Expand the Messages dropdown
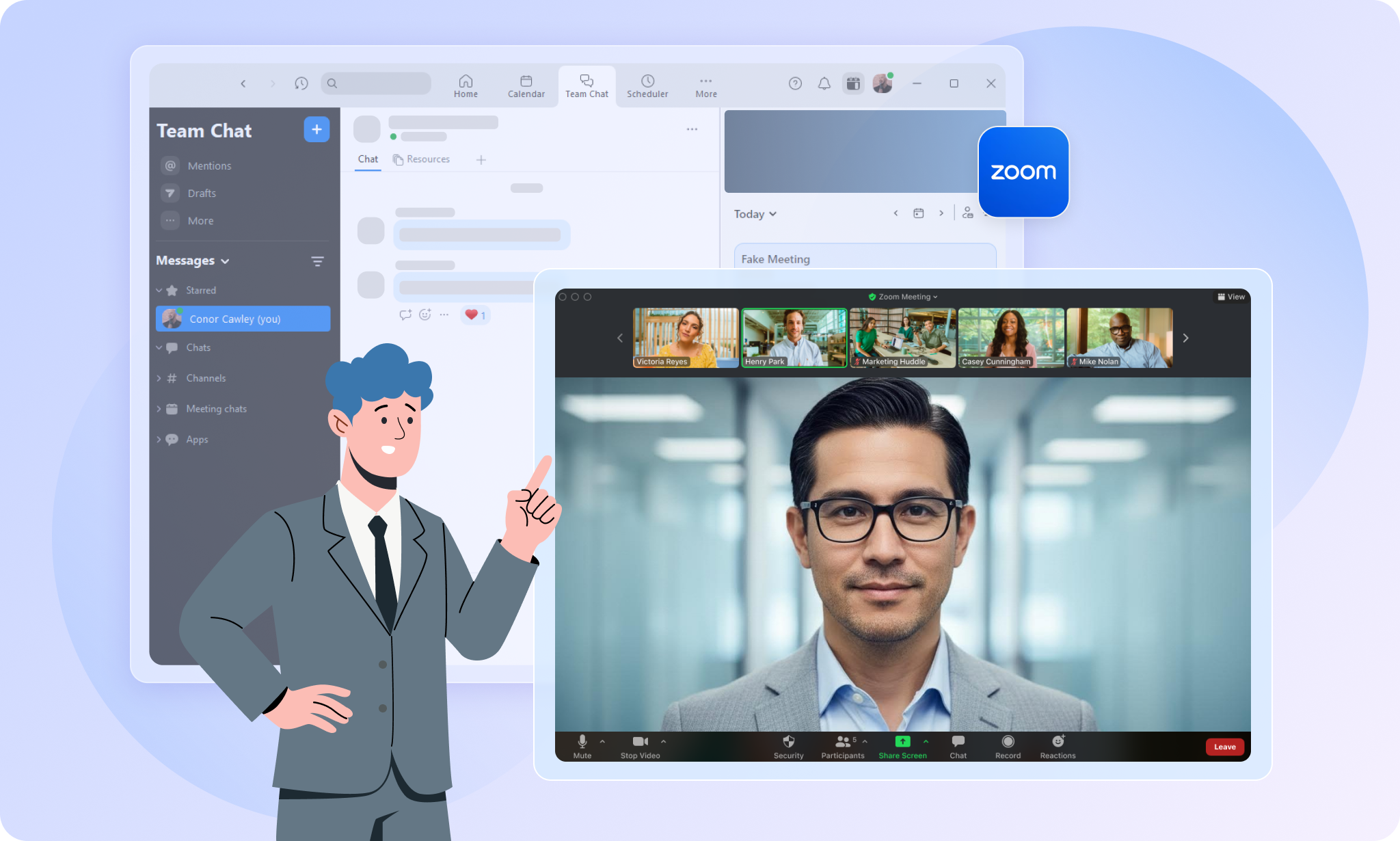1400x841 pixels. tap(193, 261)
